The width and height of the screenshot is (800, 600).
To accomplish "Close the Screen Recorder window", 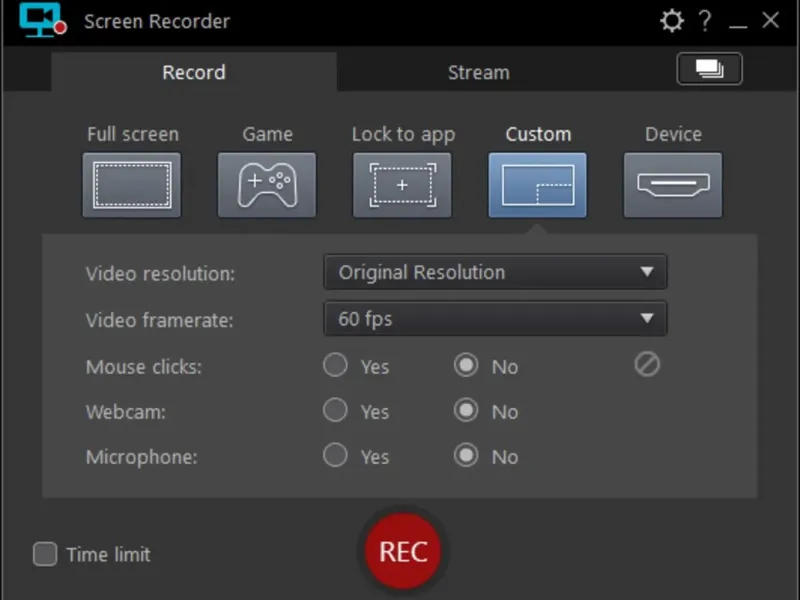I will [770, 20].
